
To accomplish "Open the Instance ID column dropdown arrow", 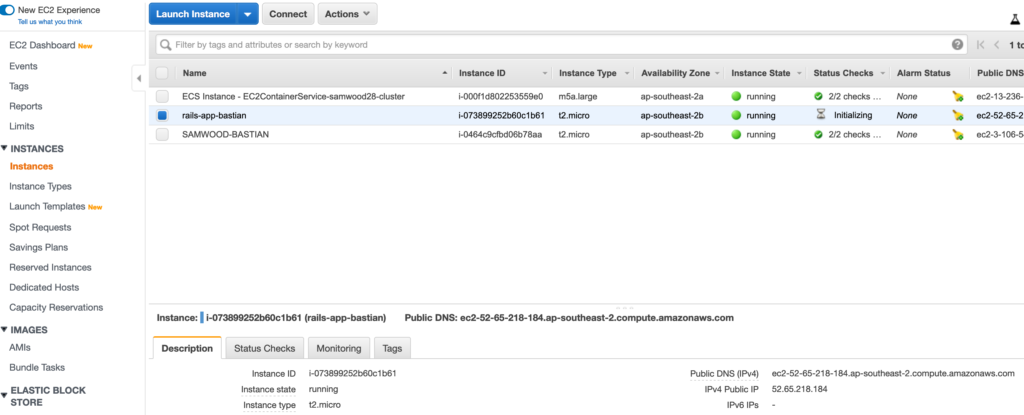I will click(x=545, y=74).
